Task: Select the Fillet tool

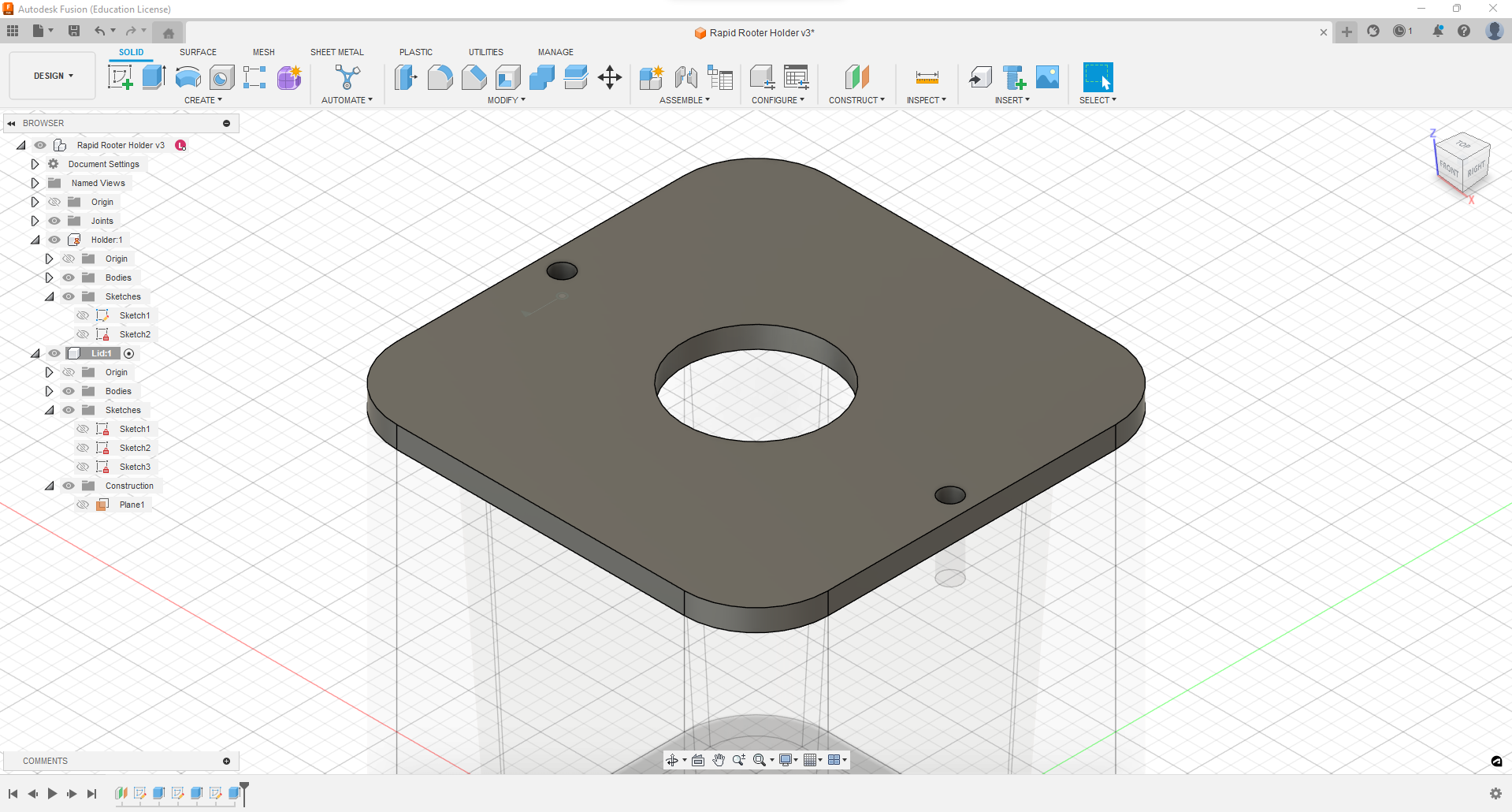Action: (440, 77)
